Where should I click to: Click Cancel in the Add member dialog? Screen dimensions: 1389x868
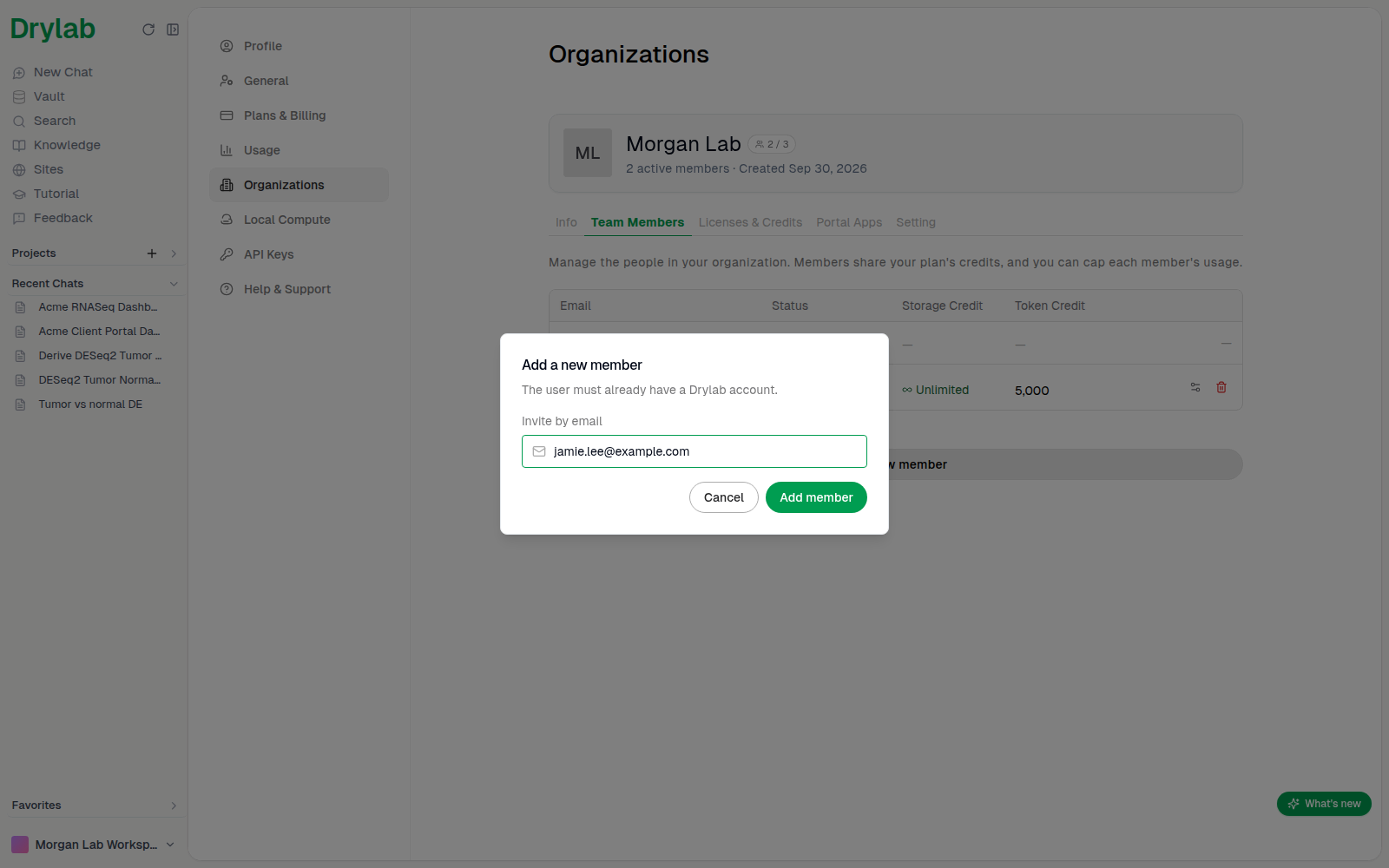[x=724, y=497]
